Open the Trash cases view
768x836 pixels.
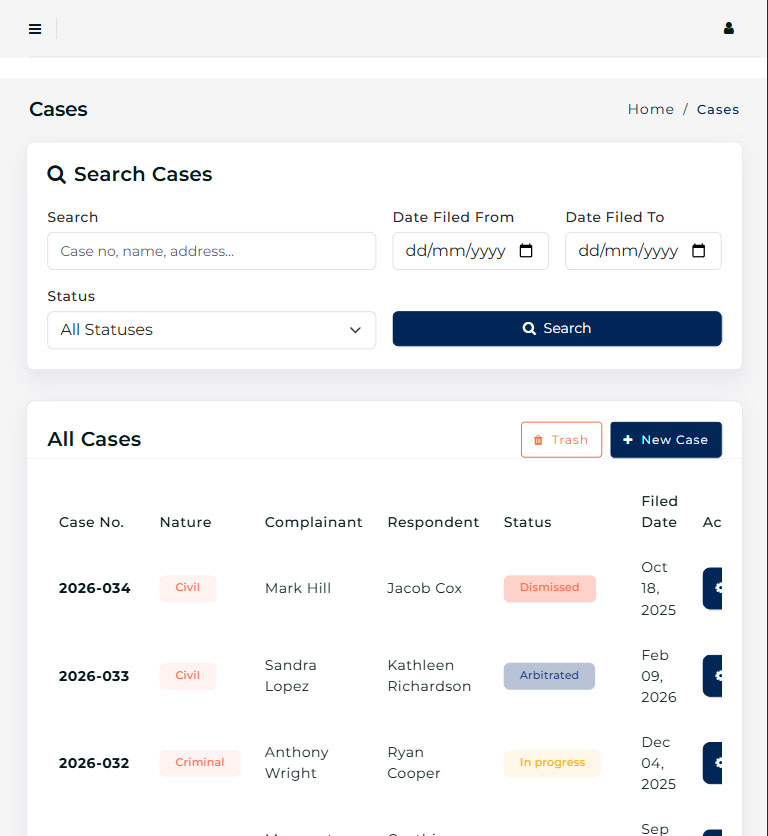tap(561, 440)
